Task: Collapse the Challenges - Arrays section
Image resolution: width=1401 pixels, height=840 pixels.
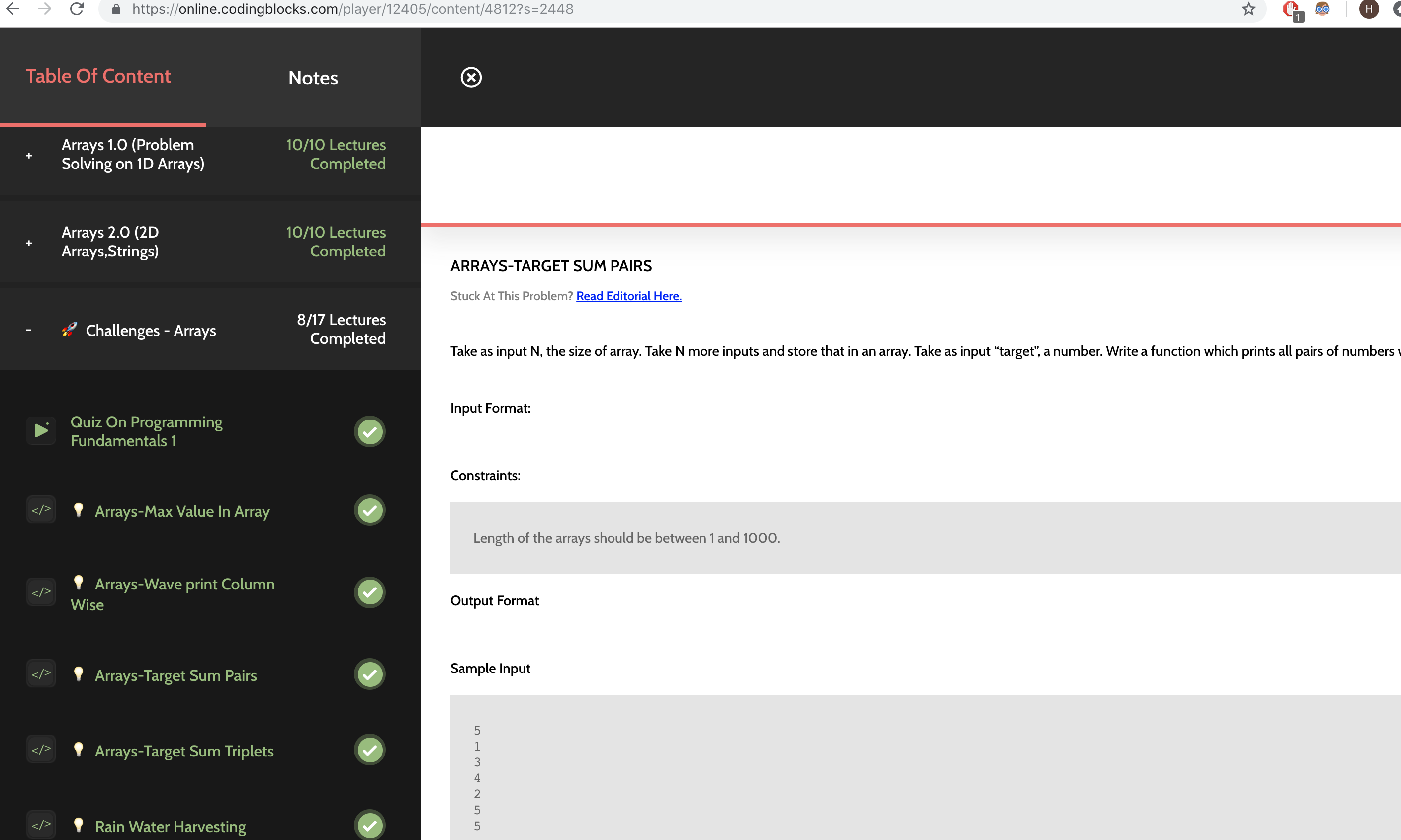Action: point(29,330)
